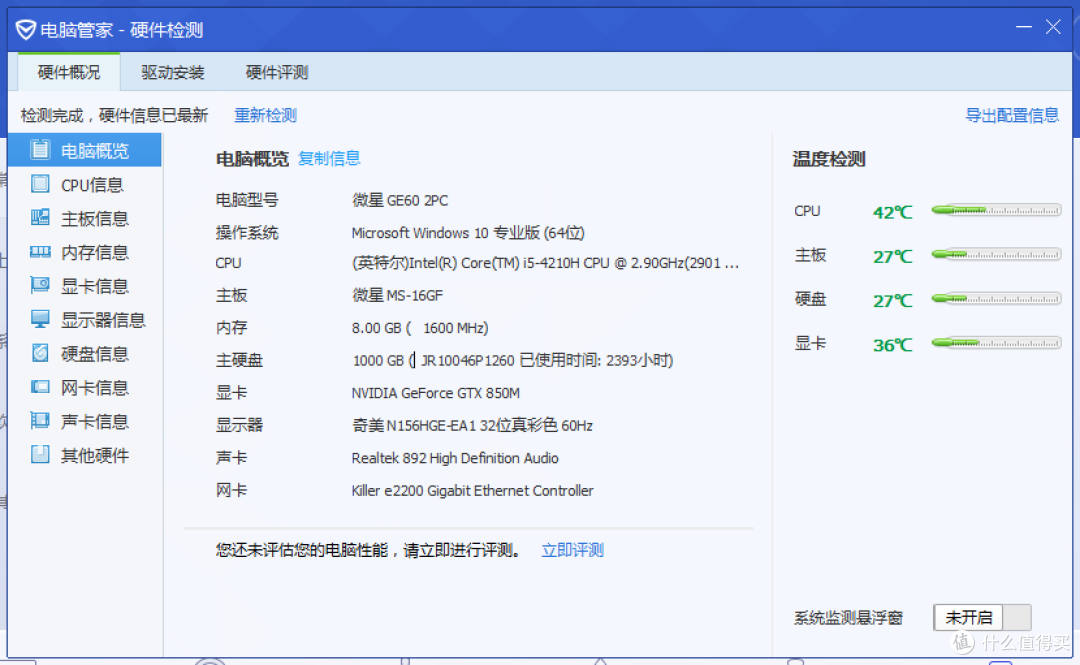Switch to the 硬件评测 tab
The image size is (1080, 665).
(x=276, y=72)
